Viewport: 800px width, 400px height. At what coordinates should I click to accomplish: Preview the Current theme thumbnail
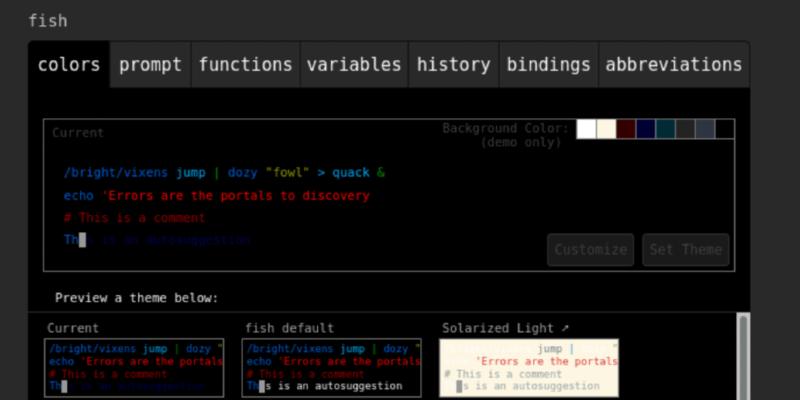(x=135, y=367)
